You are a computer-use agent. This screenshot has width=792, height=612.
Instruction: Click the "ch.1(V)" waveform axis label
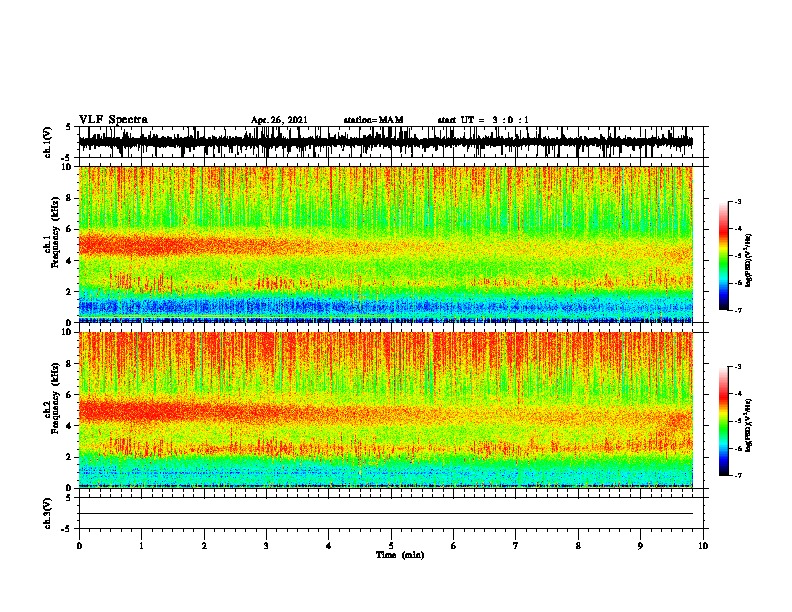coord(47,142)
